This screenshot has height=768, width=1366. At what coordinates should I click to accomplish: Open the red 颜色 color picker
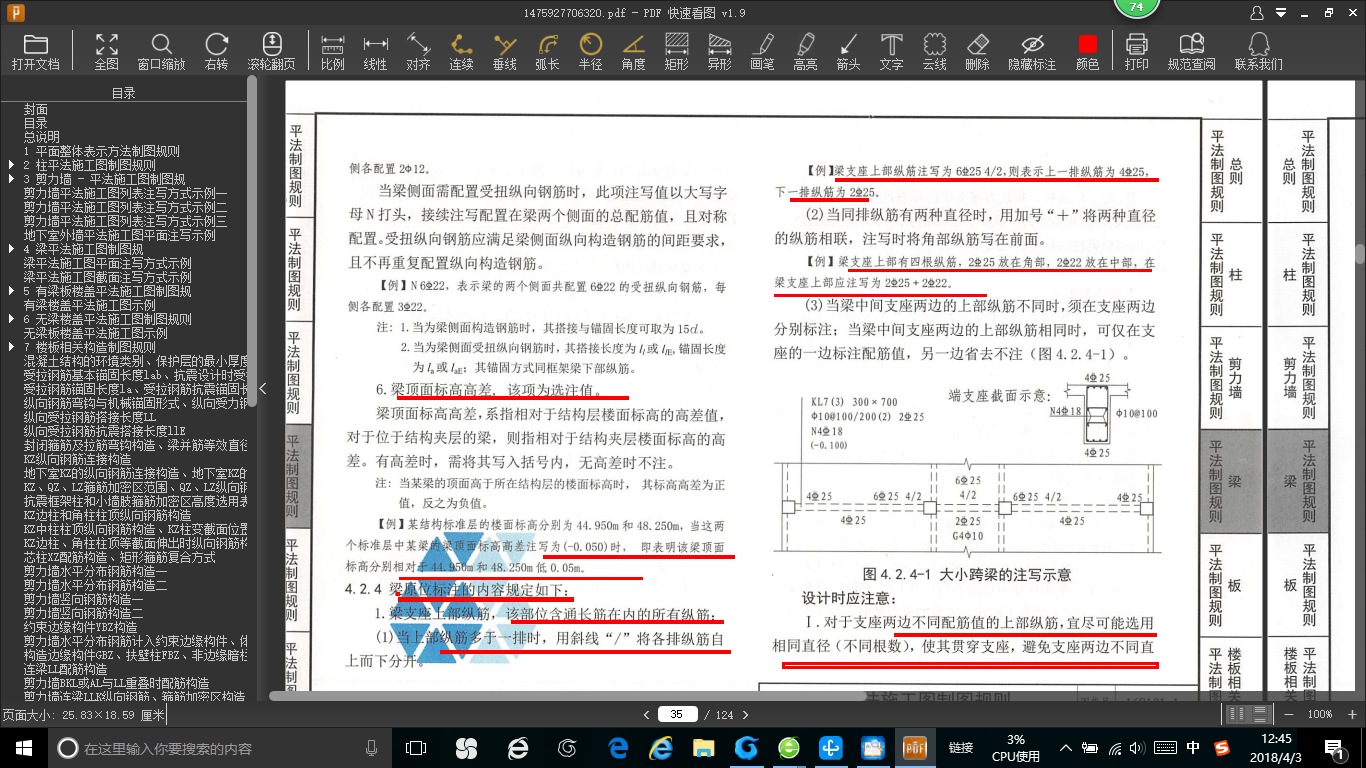(x=1088, y=51)
